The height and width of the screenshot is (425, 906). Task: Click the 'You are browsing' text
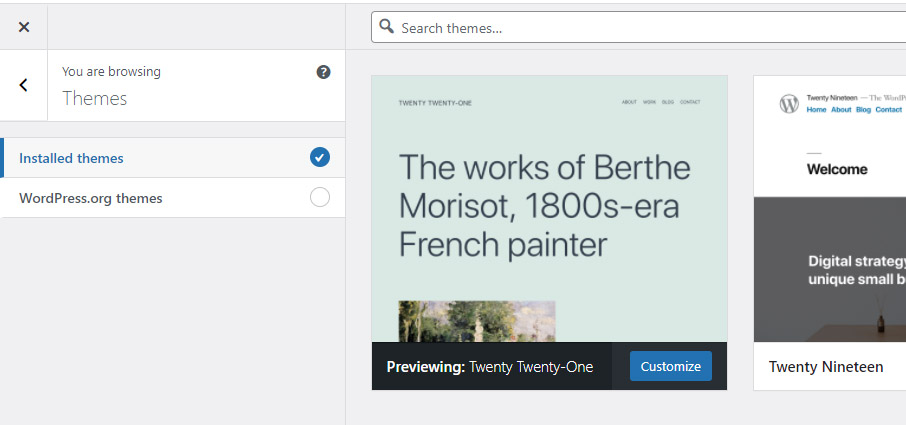click(x=112, y=72)
